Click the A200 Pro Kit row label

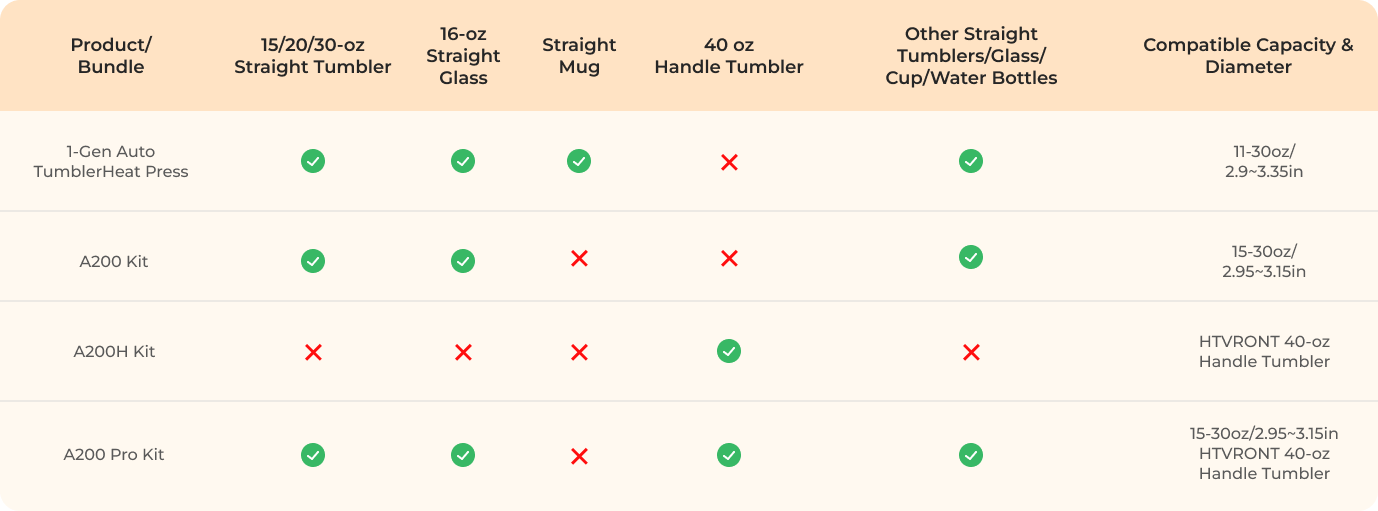pyautogui.click(x=114, y=455)
